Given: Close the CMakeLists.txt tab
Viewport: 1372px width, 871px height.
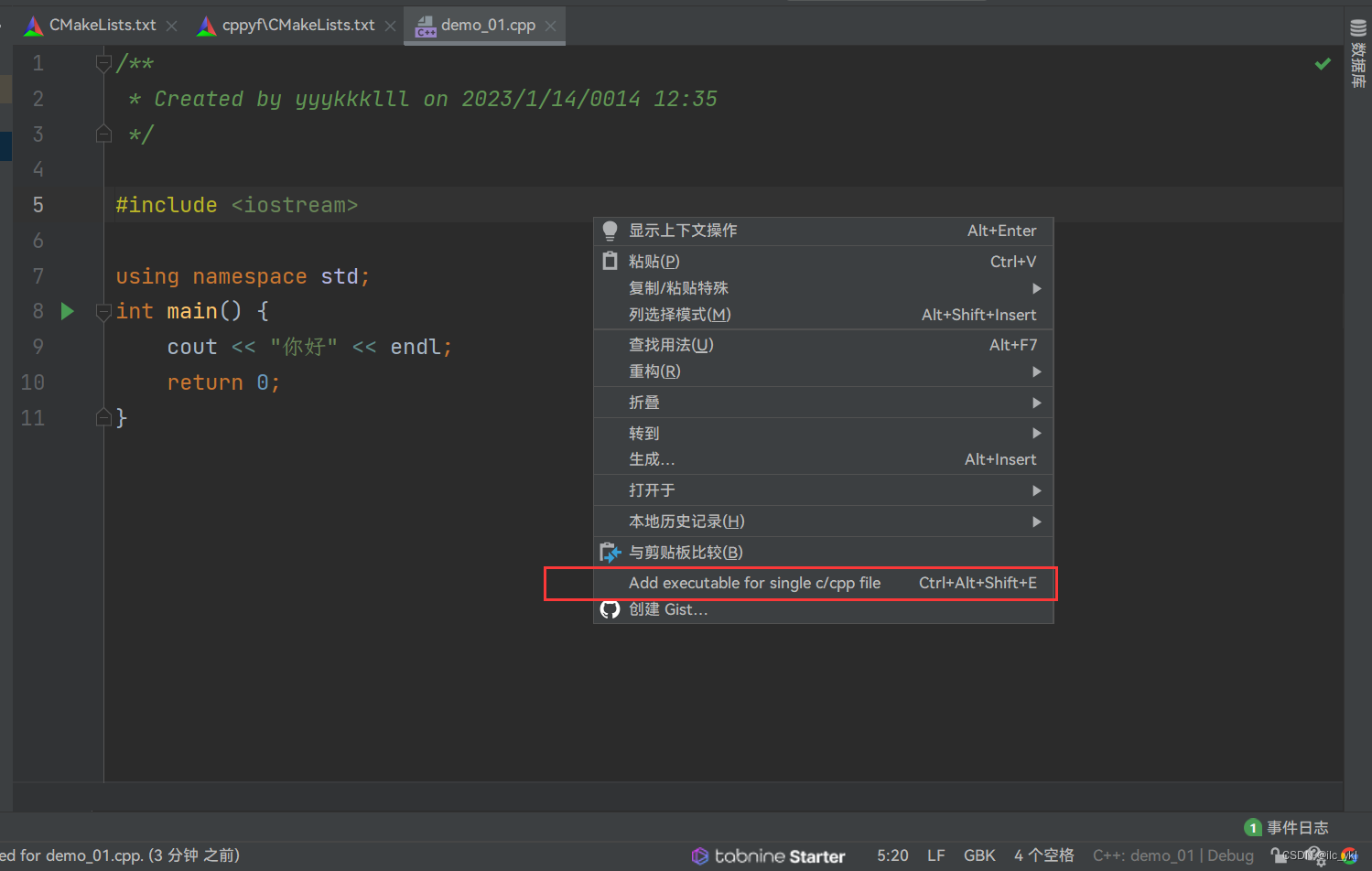Looking at the screenshot, I should (x=171, y=26).
